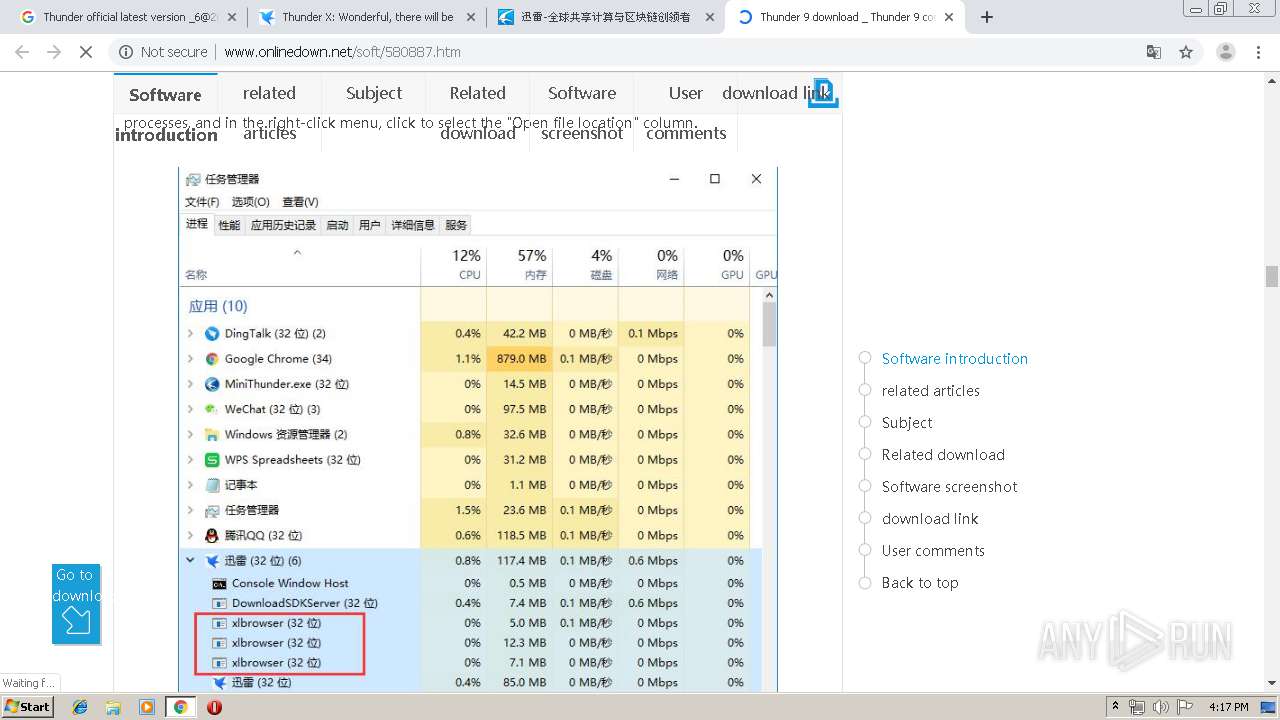Viewport: 1280px width, 720px height.
Task: Click the volume speaker tray icon
Action: pos(1160,706)
